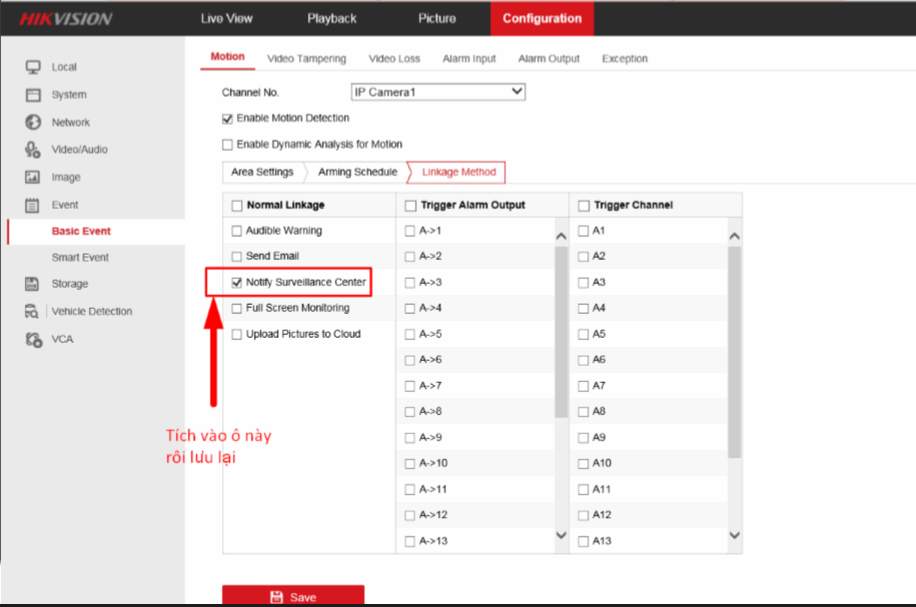Open the Channel No. dropdown
Image resolution: width=916 pixels, height=607 pixels.
(x=437, y=92)
